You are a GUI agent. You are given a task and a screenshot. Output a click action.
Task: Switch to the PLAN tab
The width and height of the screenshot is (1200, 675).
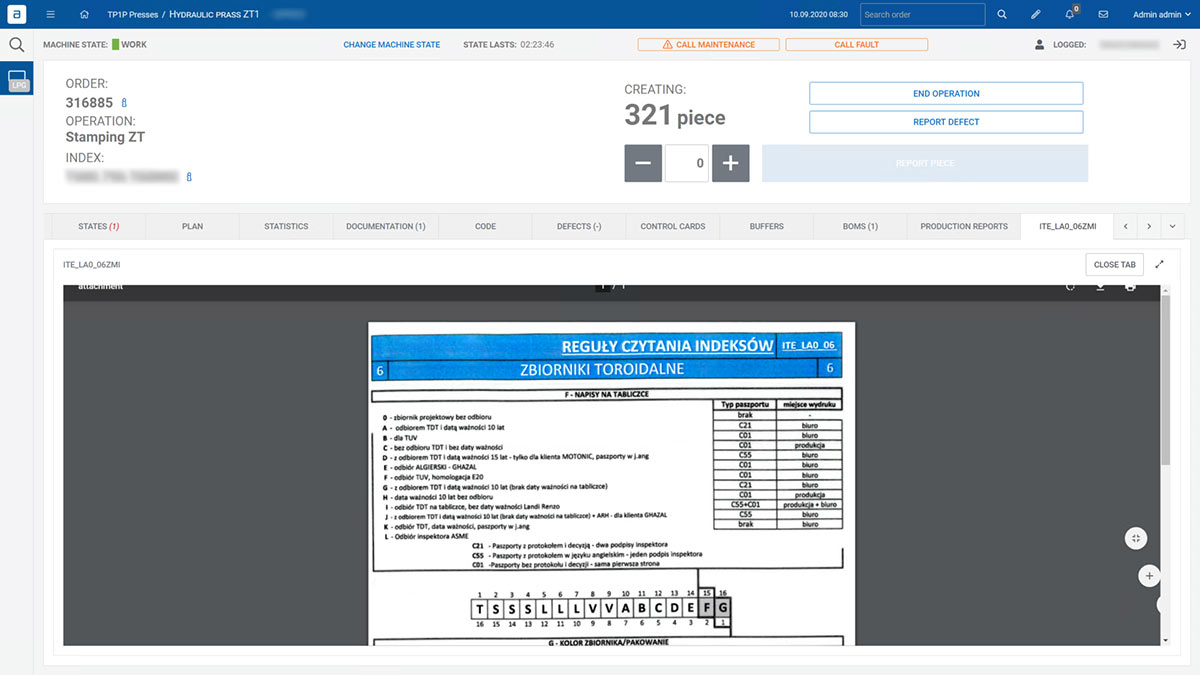[193, 227]
